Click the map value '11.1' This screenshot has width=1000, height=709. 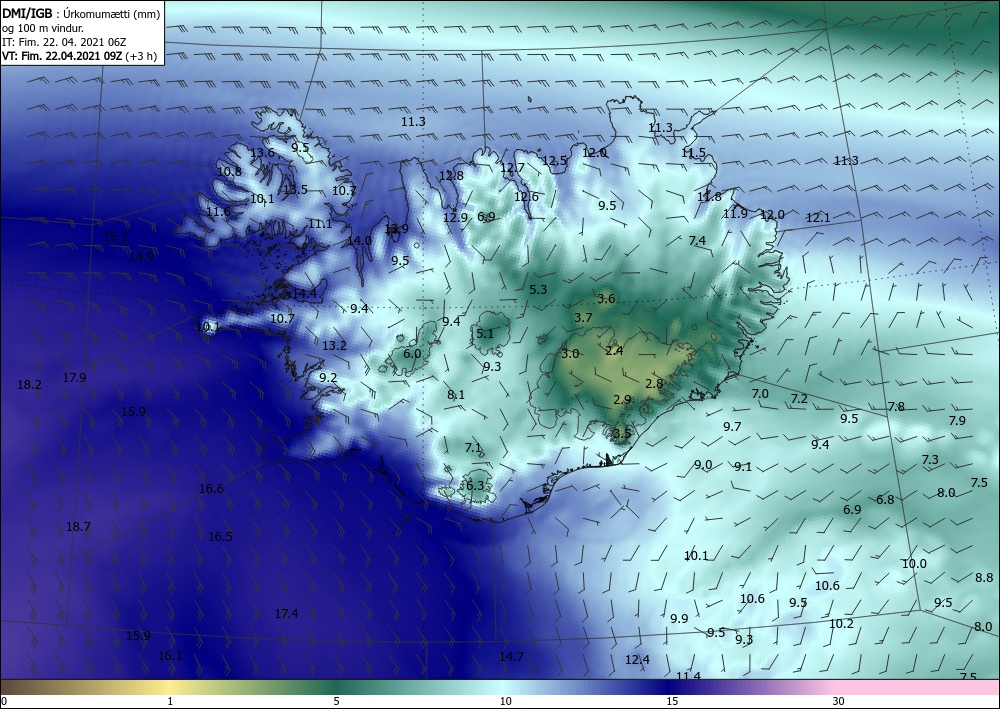320,224
